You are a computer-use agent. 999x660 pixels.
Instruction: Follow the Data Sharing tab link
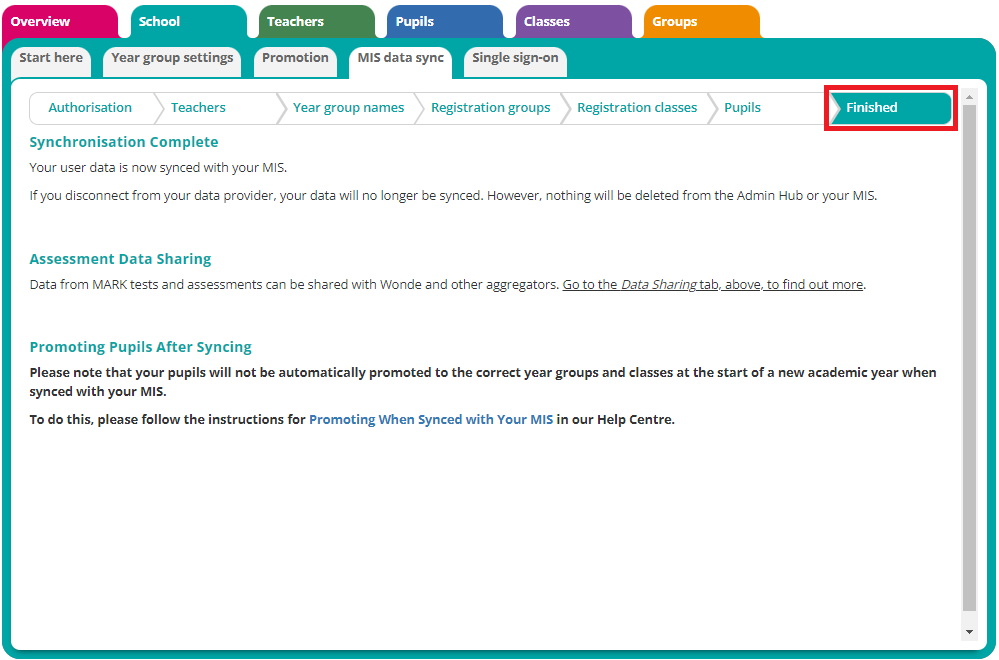coord(713,285)
